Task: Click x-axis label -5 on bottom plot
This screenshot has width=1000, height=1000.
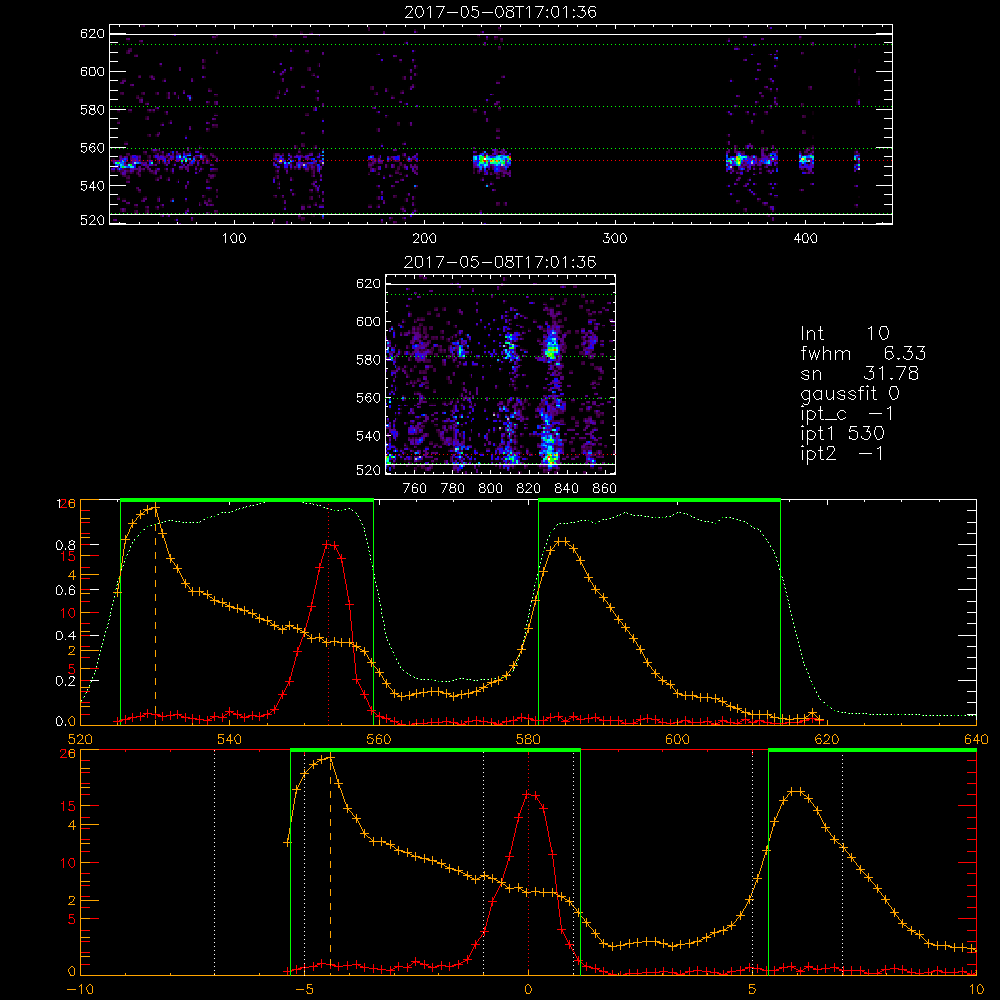Action: pyautogui.click(x=304, y=990)
